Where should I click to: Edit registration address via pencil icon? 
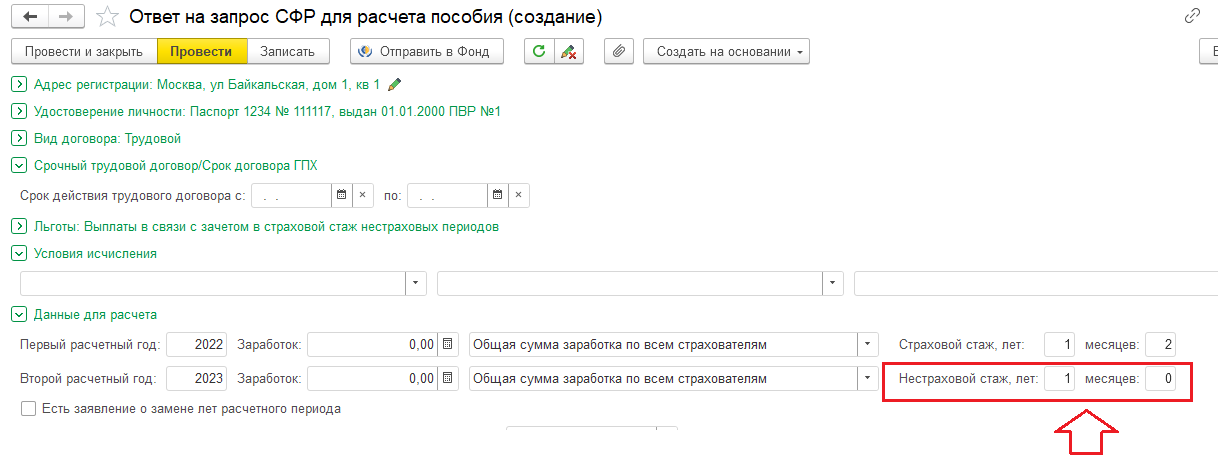pyautogui.click(x=394, y=85)
